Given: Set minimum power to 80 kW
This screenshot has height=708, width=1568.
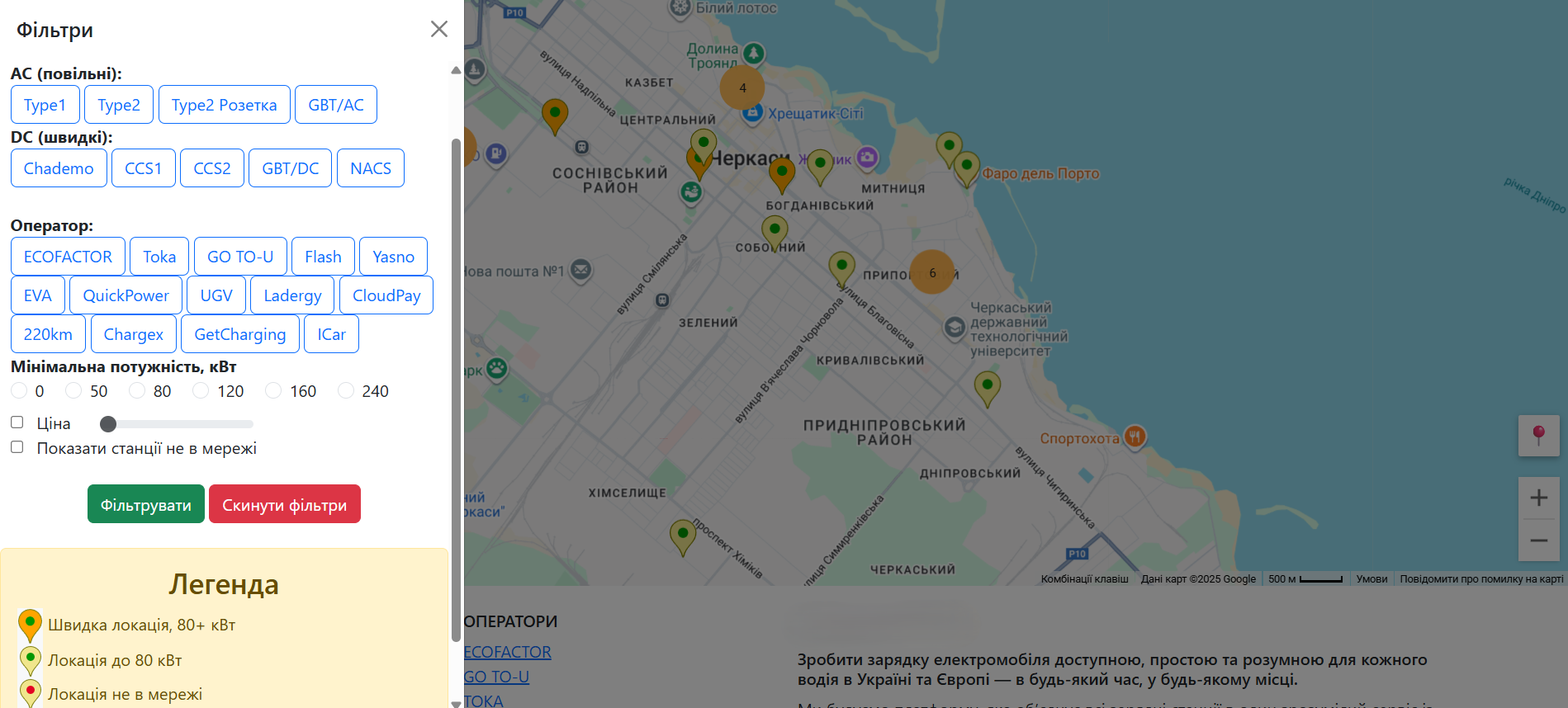Looking at the screenshot, I should 137,390.
